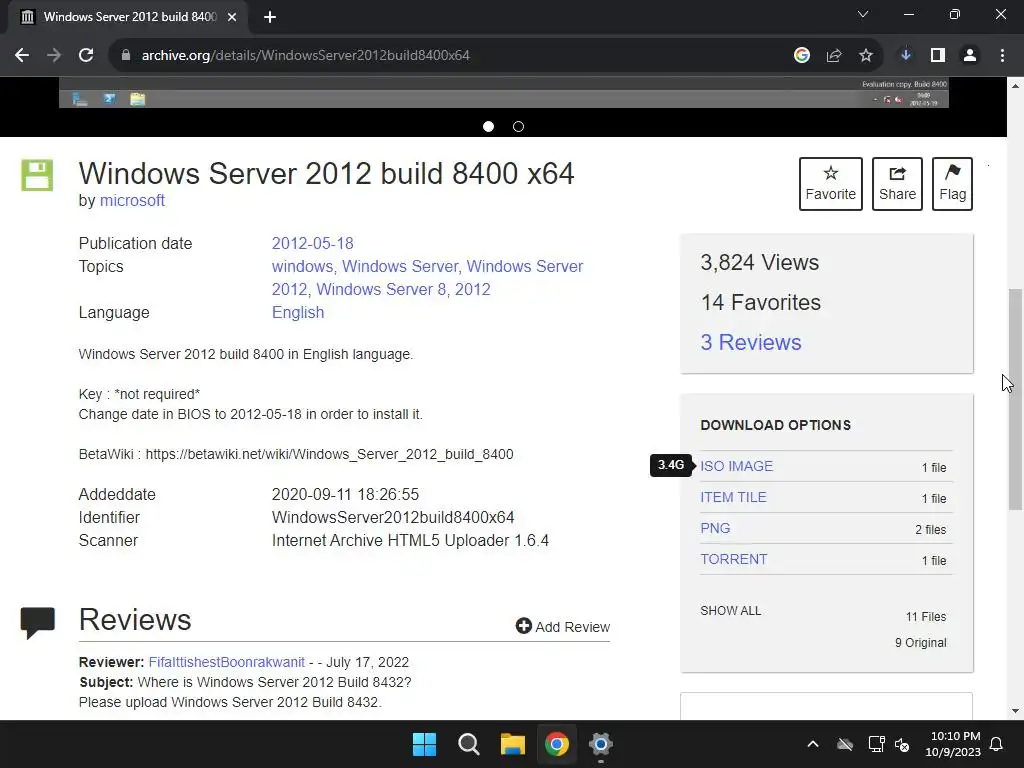1024x768 pixels.
Task: Open a new browser tab
Action: coord(270,17)
